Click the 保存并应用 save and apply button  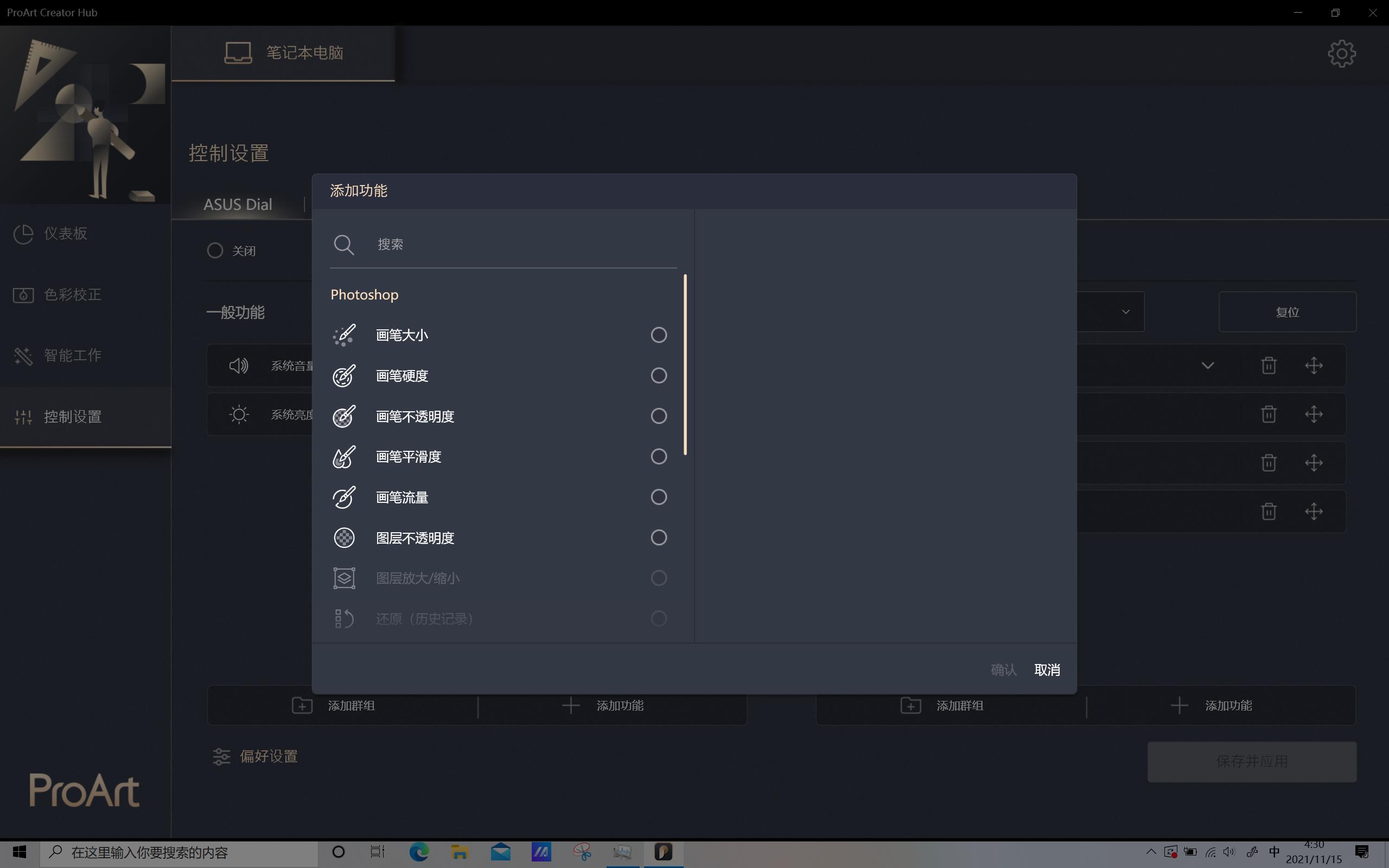[1251, 761]
